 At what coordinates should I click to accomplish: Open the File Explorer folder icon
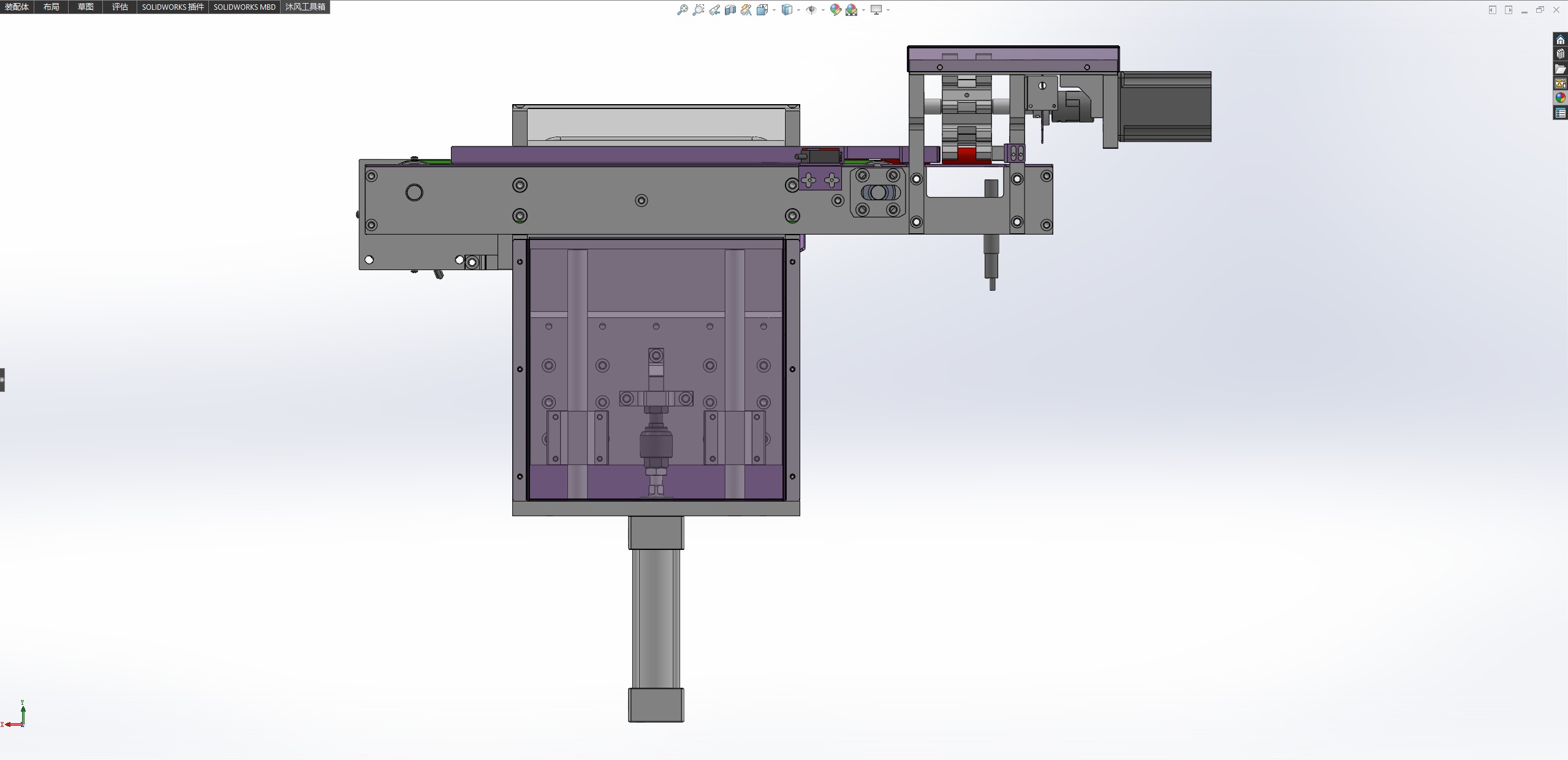pyautogui.click(x=1560, y=69)
